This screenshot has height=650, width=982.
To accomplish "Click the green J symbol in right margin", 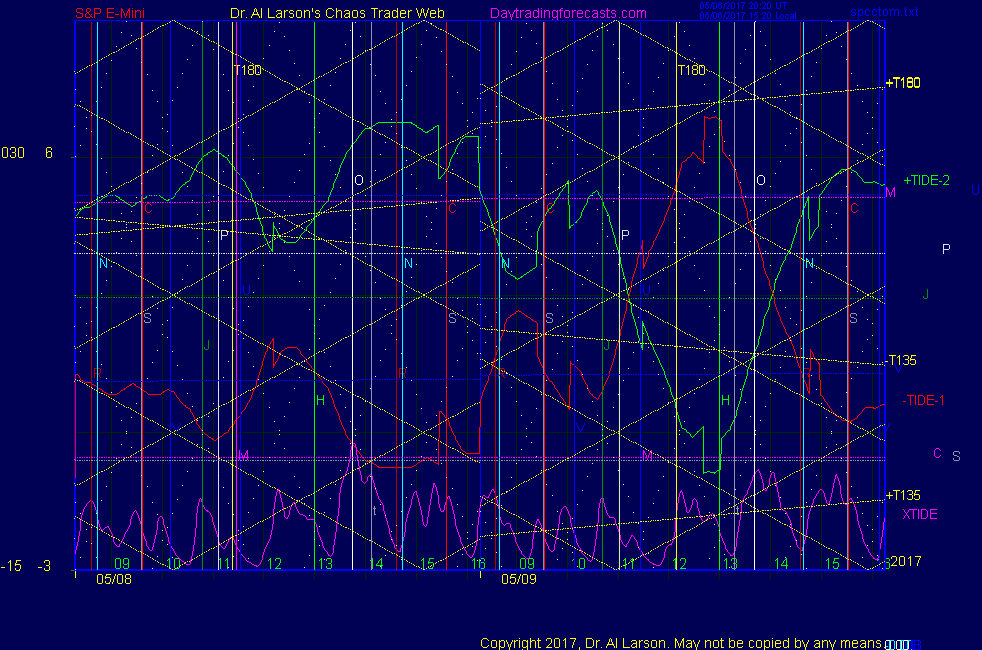I will pos(926,294).
